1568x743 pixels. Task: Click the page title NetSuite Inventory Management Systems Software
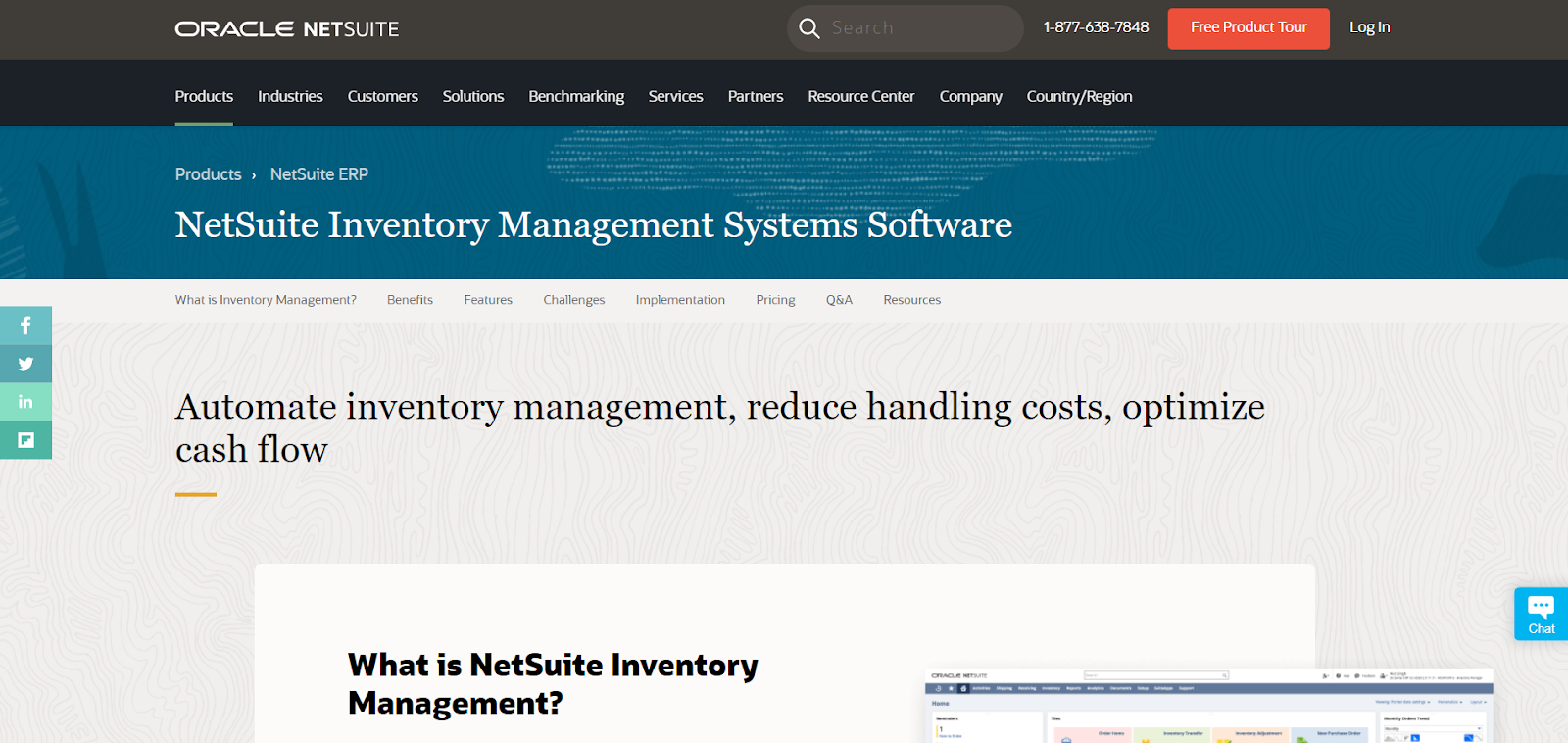point(594,224)
